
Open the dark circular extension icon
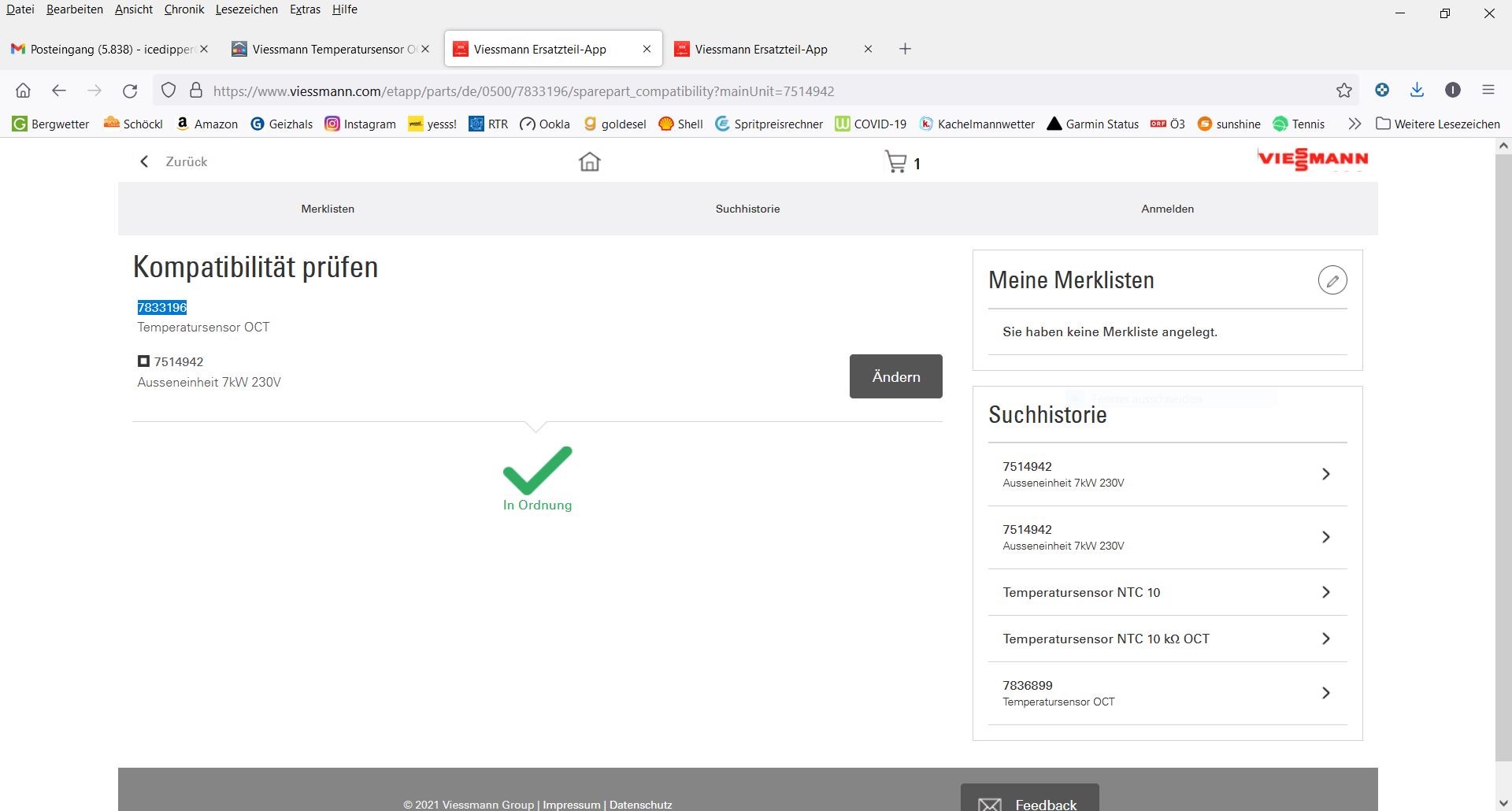(1453, 91)
